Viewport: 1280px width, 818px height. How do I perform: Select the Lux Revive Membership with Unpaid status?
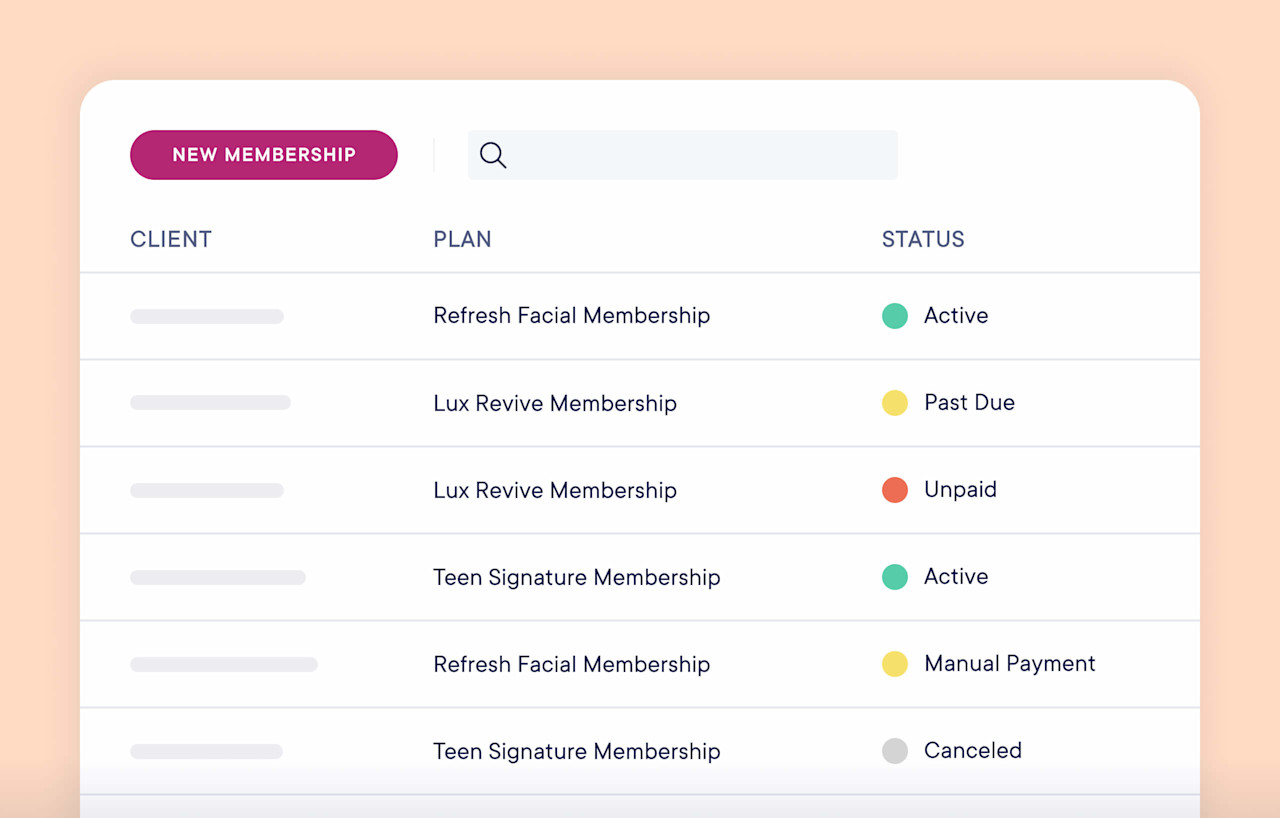555,489
